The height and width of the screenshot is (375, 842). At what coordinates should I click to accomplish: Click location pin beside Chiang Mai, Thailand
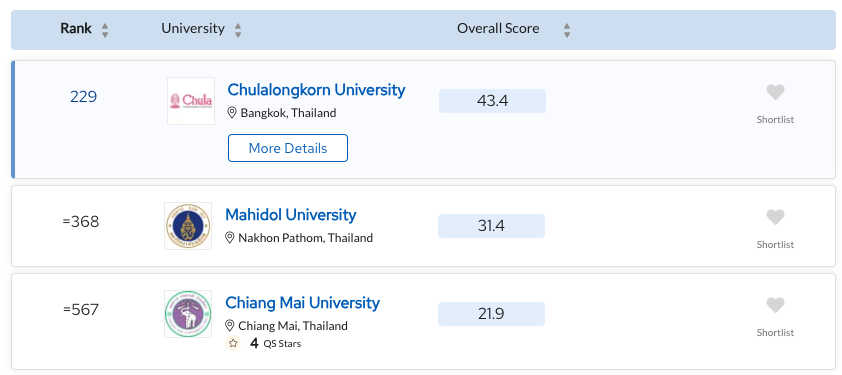pyautogui.click(x=229, y=326)
